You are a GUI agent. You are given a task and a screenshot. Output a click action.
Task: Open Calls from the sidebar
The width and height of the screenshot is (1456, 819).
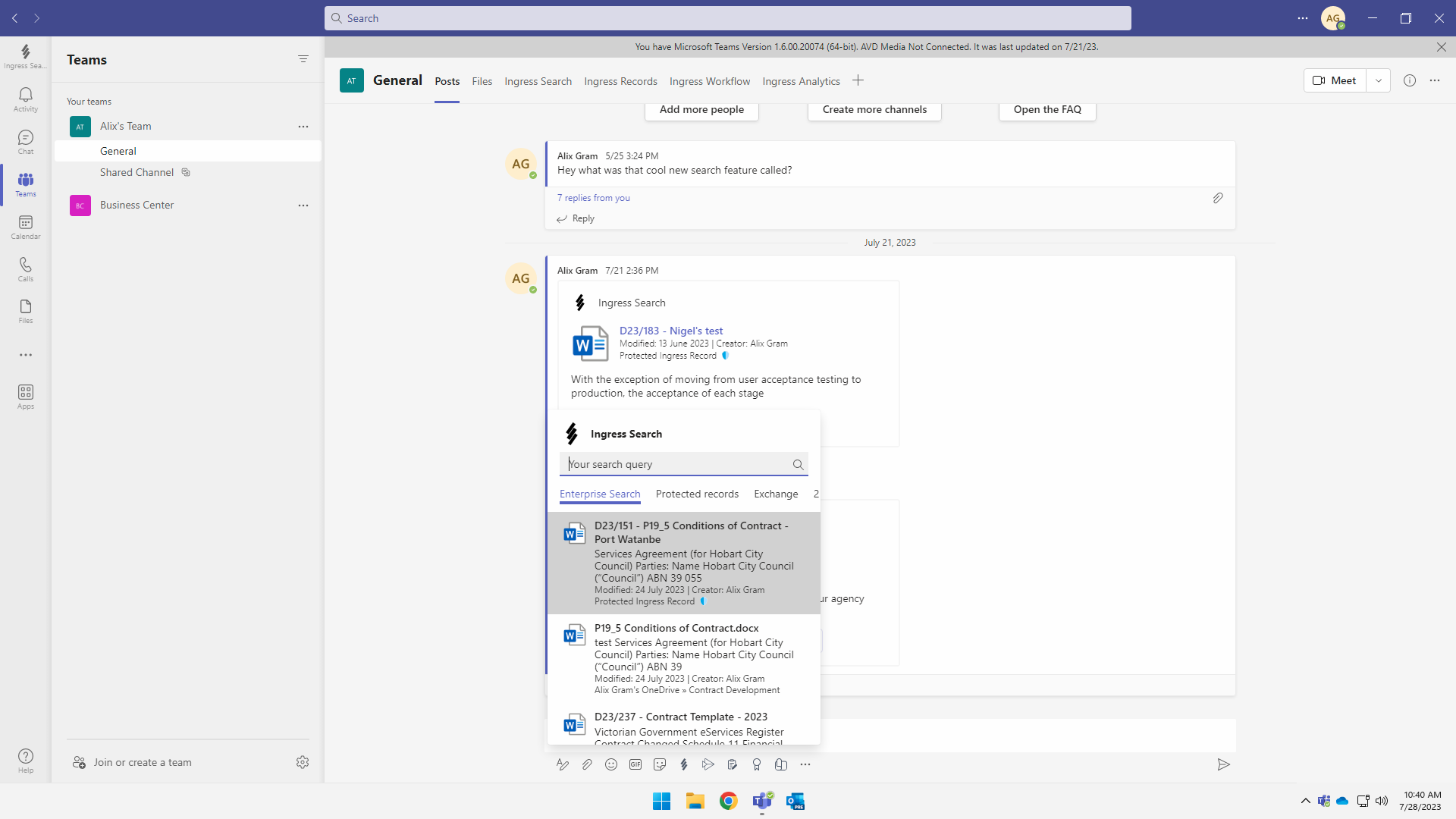[x=25, y=268]
